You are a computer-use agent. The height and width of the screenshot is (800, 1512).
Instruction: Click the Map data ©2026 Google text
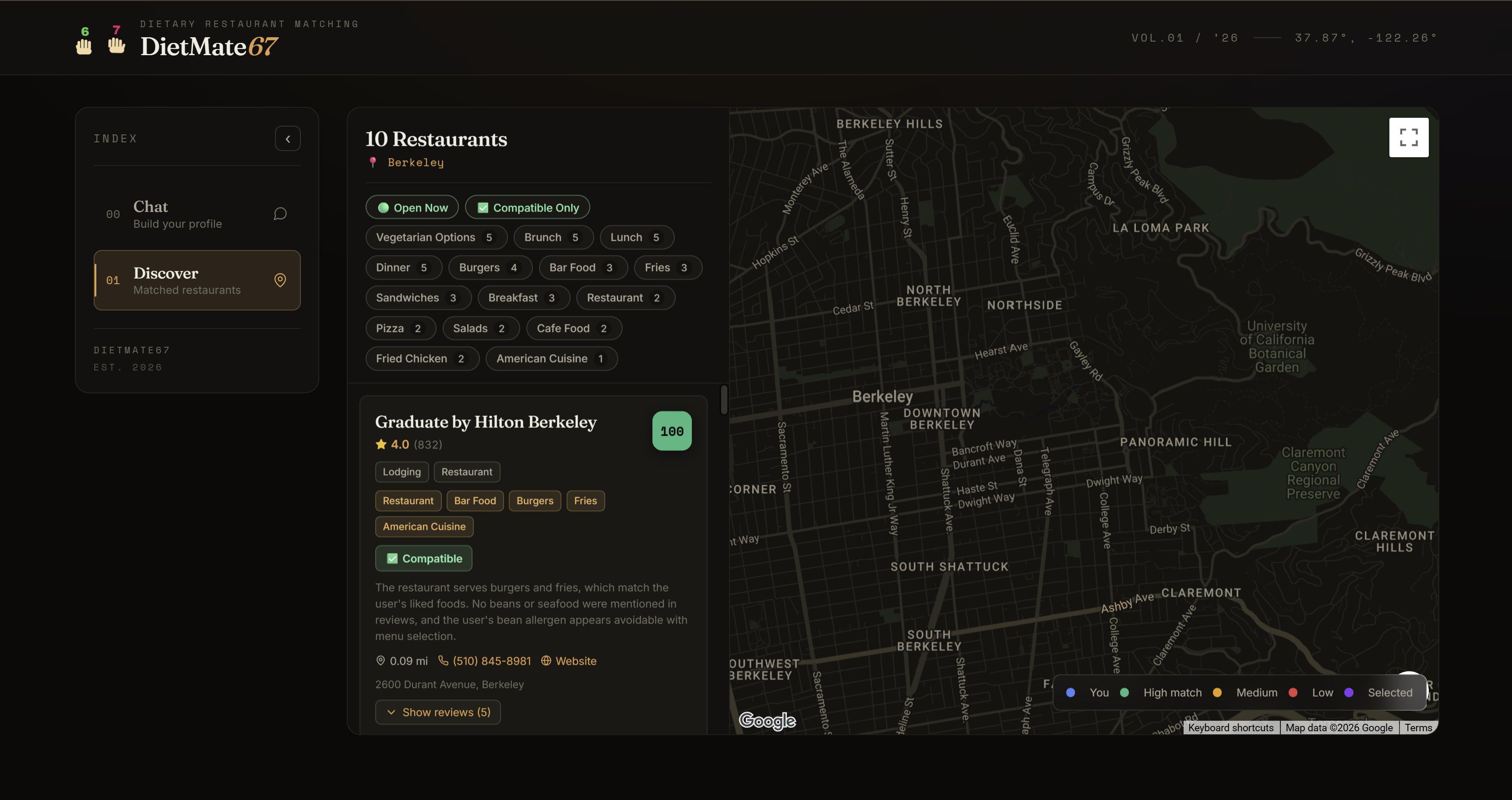coord(1339,728)
